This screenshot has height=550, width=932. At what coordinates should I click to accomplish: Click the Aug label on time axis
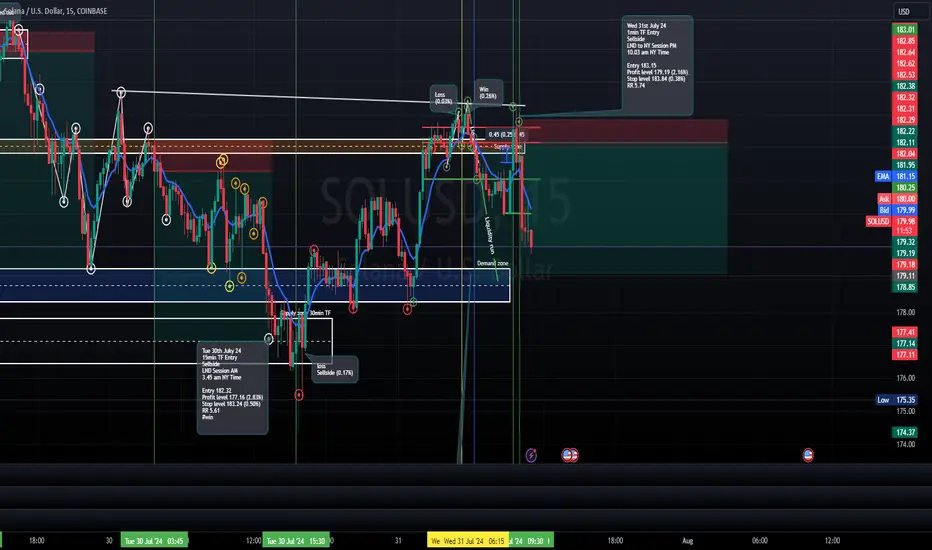click(687, 540)
